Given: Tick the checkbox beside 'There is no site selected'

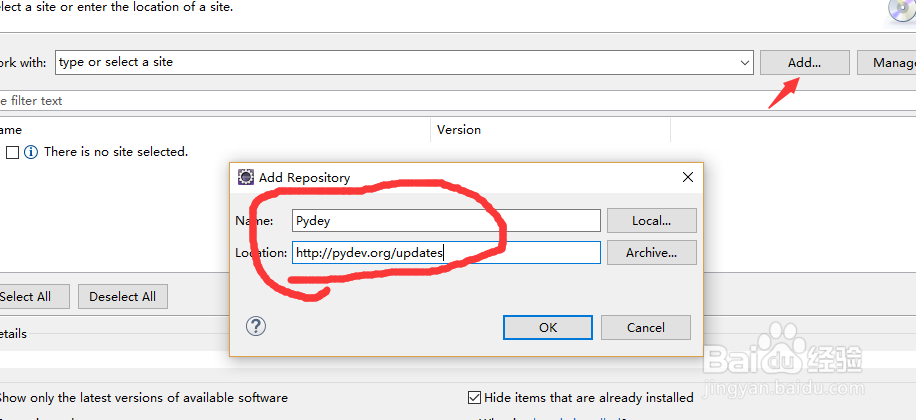Looking at the screenshot, I should tap(13, 152).
